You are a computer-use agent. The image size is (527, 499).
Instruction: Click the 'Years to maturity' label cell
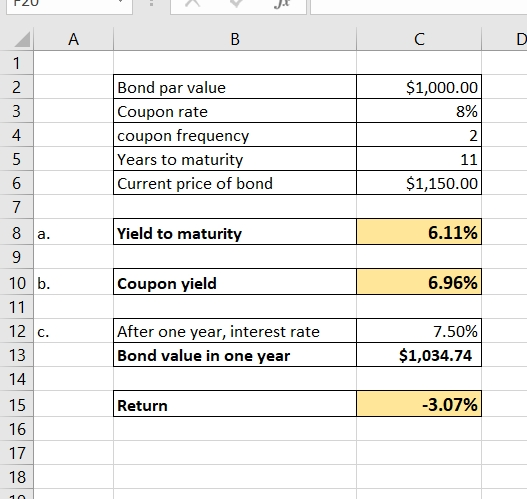[235, 159]
